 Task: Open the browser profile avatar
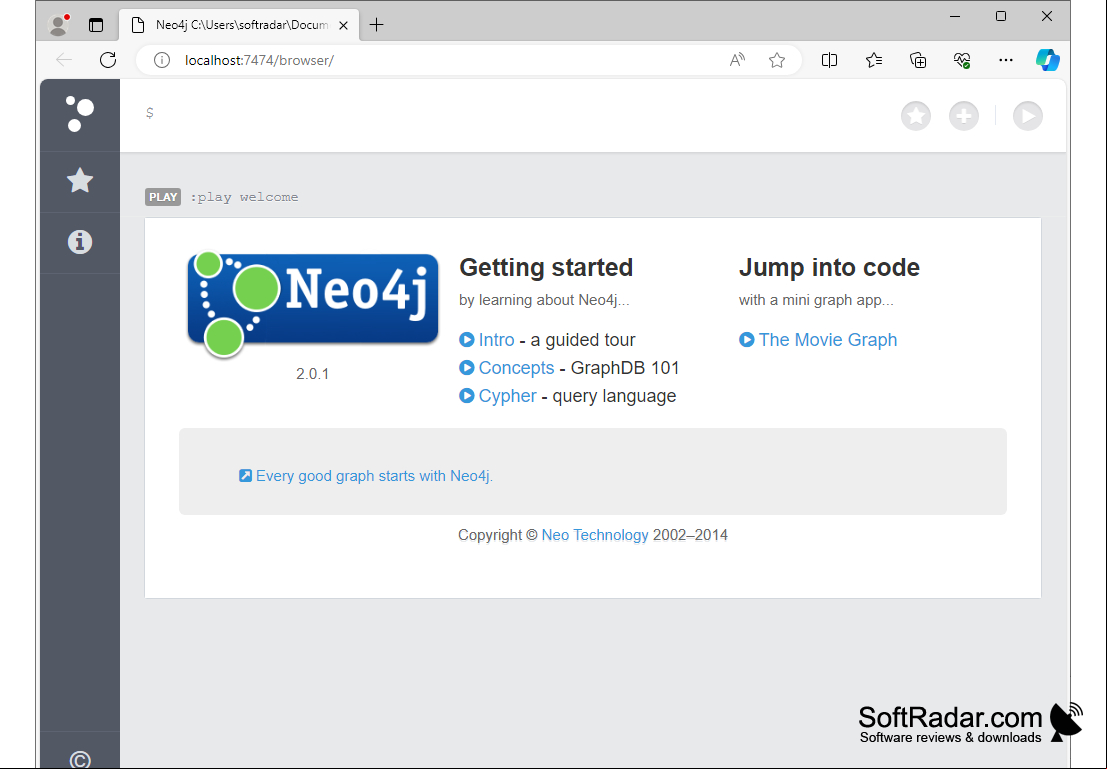(59, 25)
